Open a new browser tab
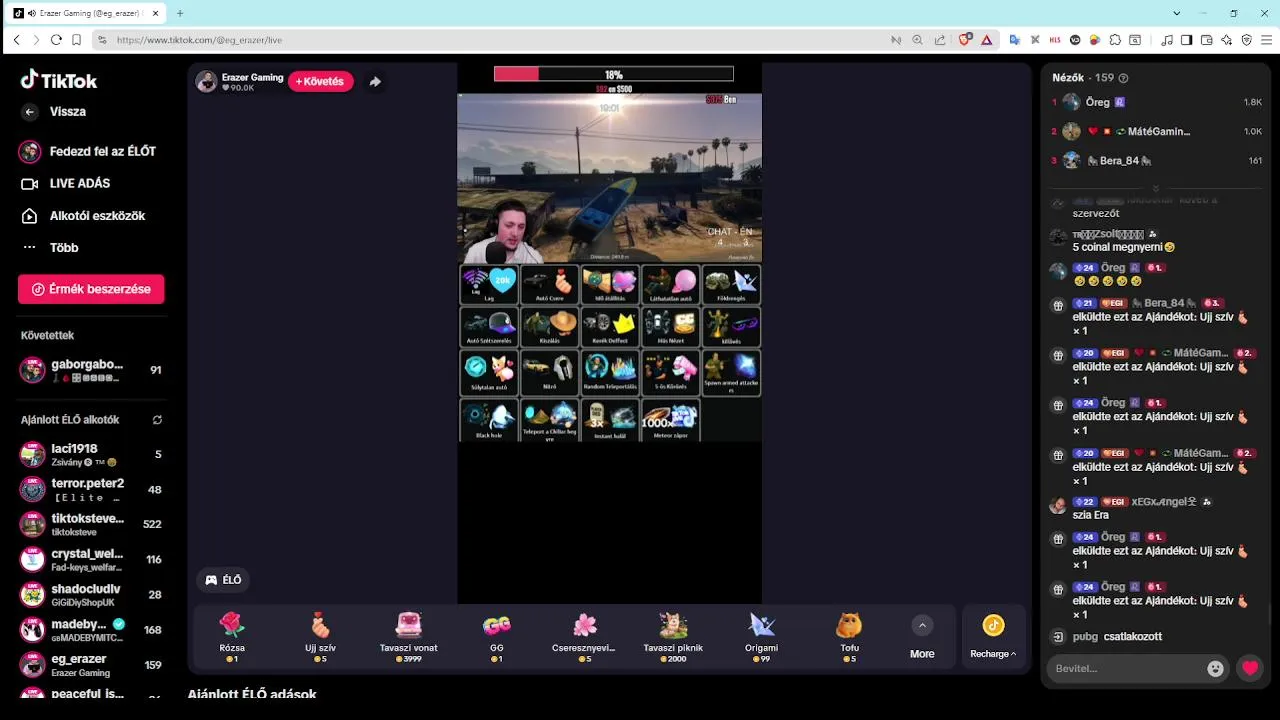 click(x=180, y=13)
